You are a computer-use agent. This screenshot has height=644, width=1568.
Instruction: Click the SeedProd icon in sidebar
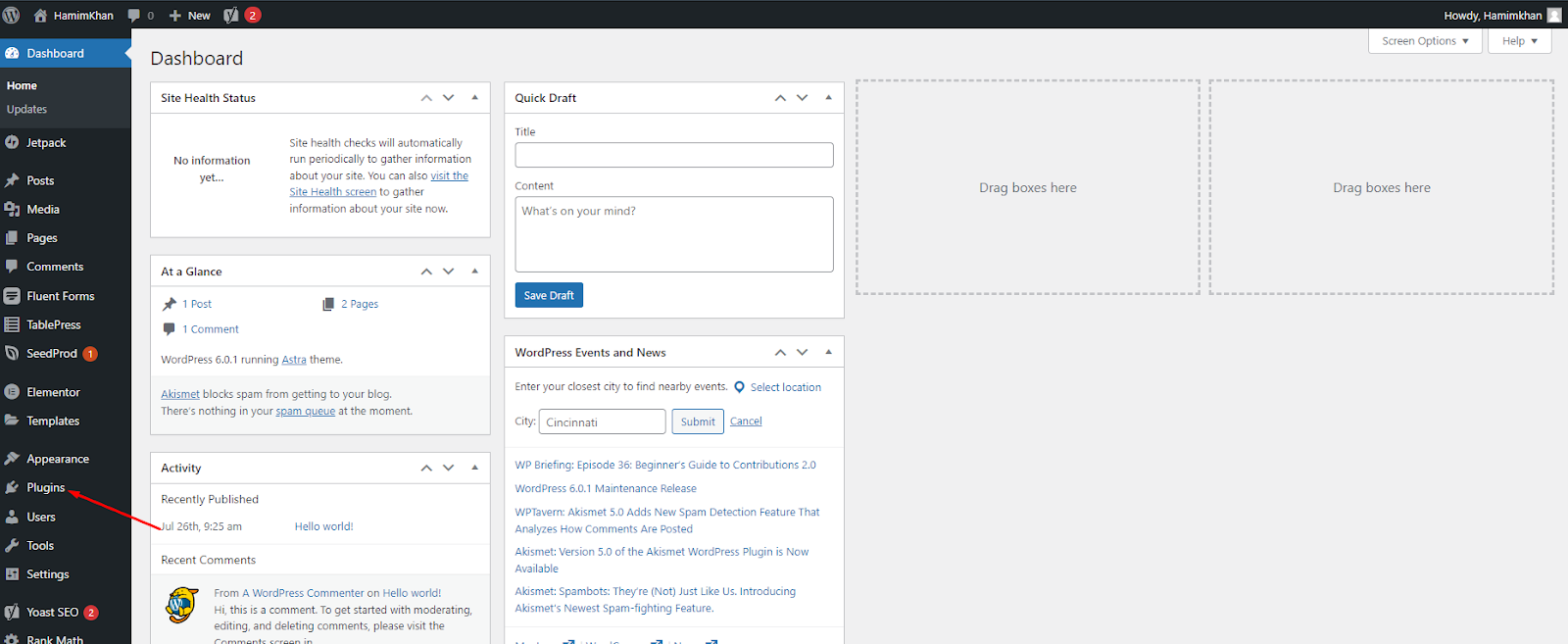click(12, 353)
